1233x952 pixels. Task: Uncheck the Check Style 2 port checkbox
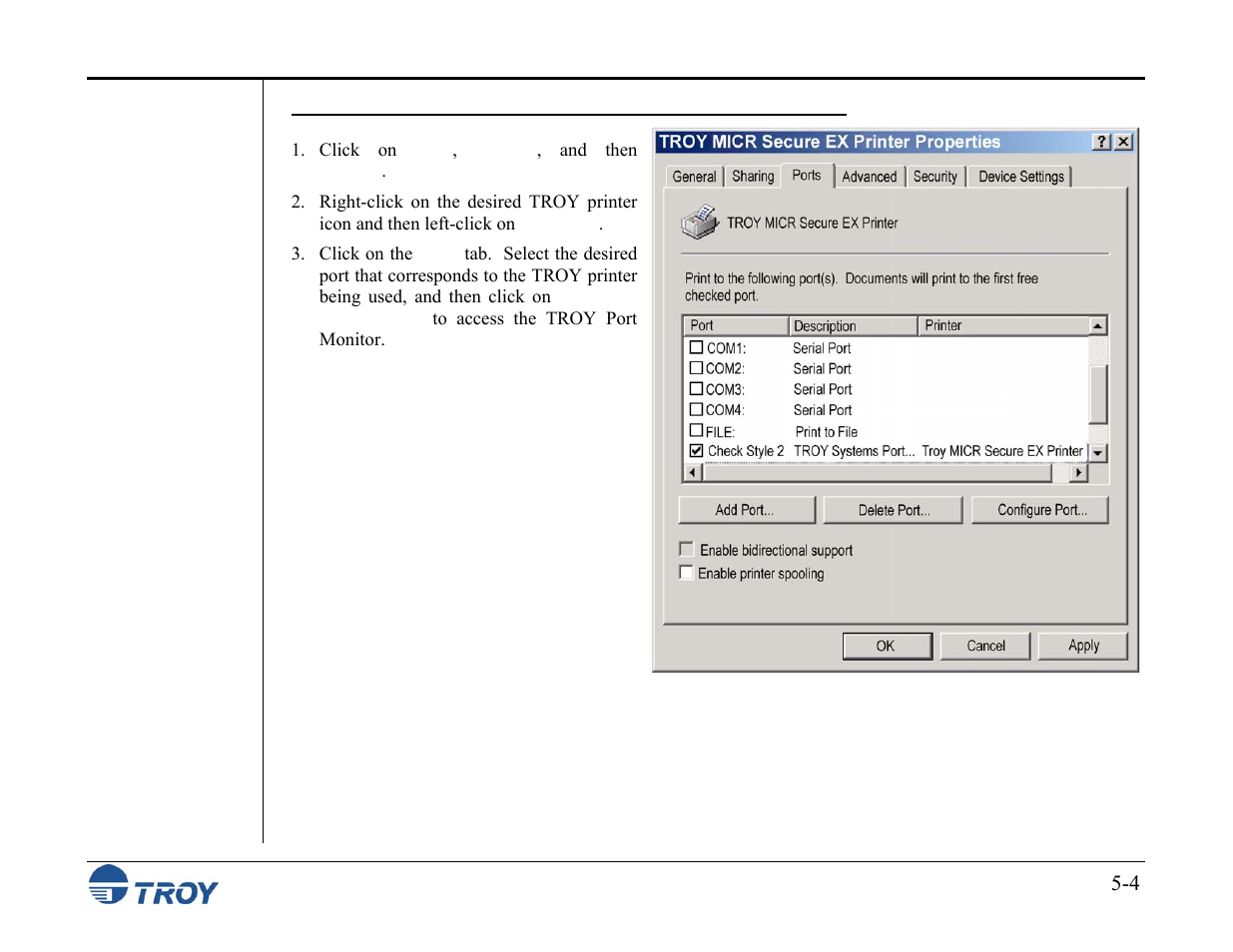[x=697, y=451]
